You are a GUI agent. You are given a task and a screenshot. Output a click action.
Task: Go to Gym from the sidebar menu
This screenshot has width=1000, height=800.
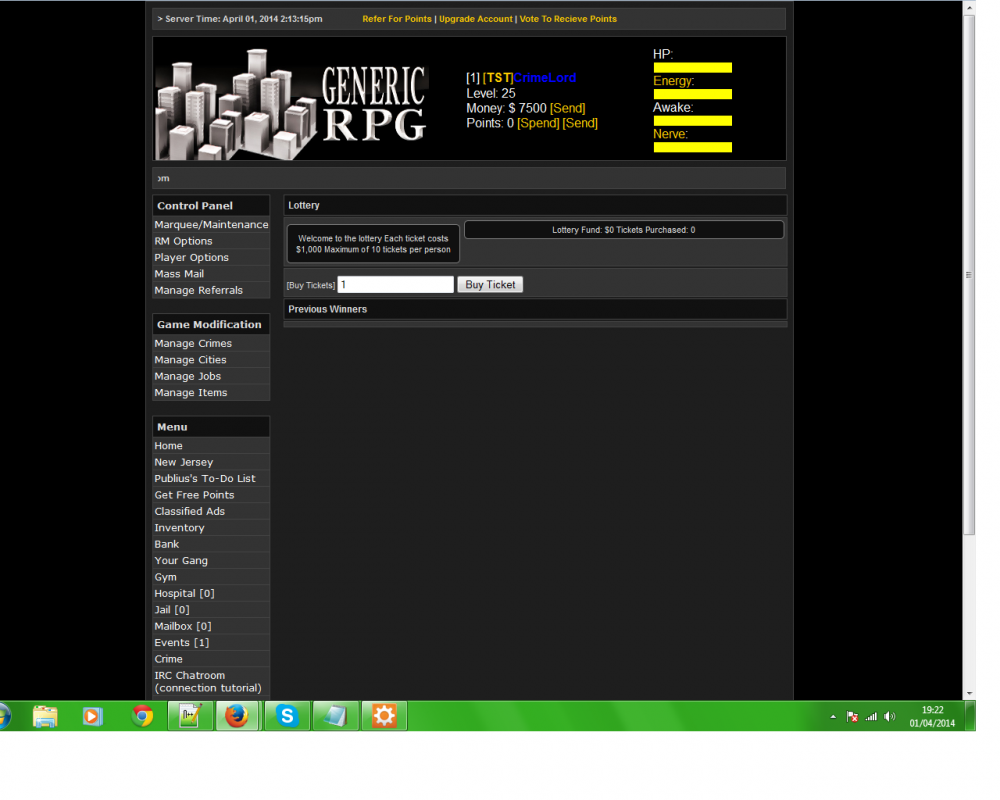pyautogui.click(x=166, y=577)
